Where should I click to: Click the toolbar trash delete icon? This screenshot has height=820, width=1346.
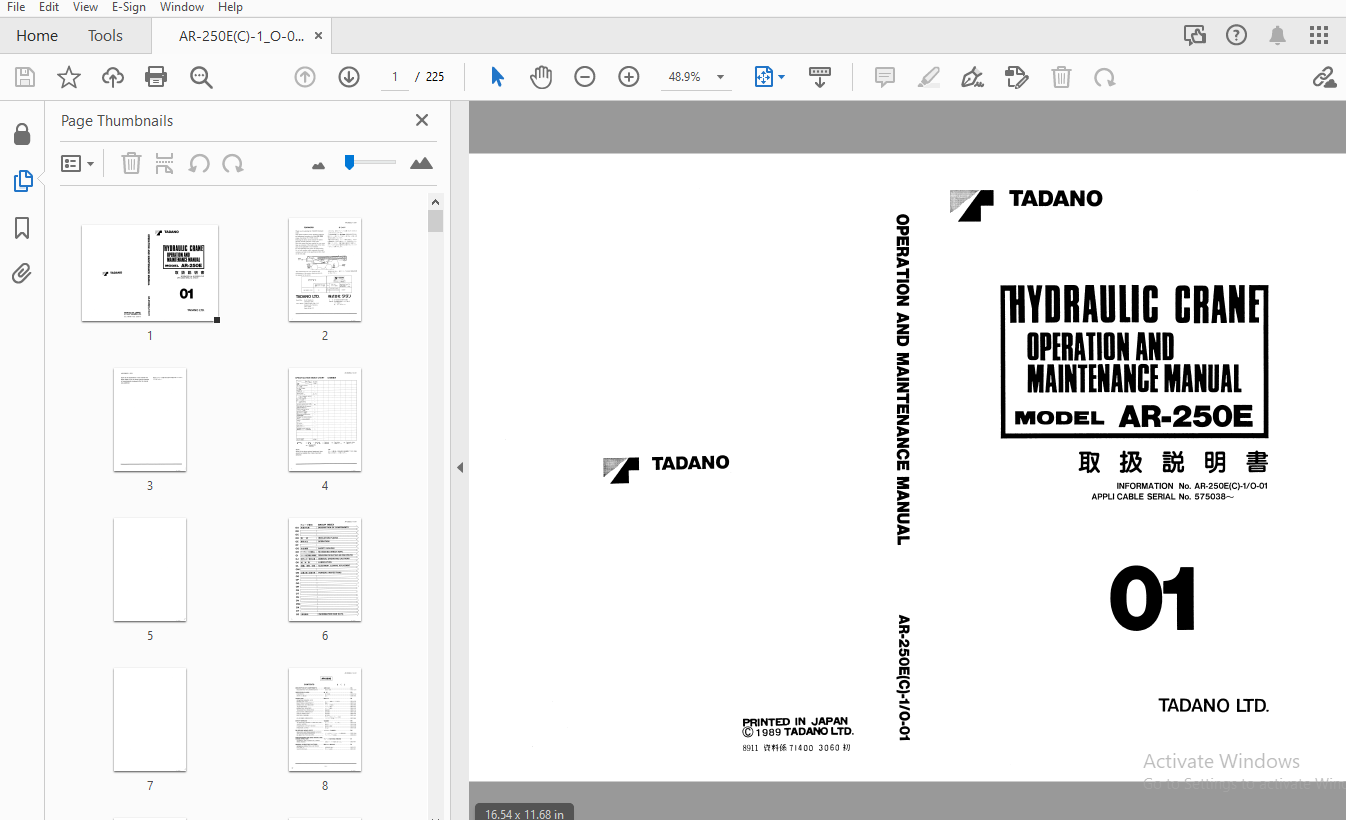[1061, 77]
